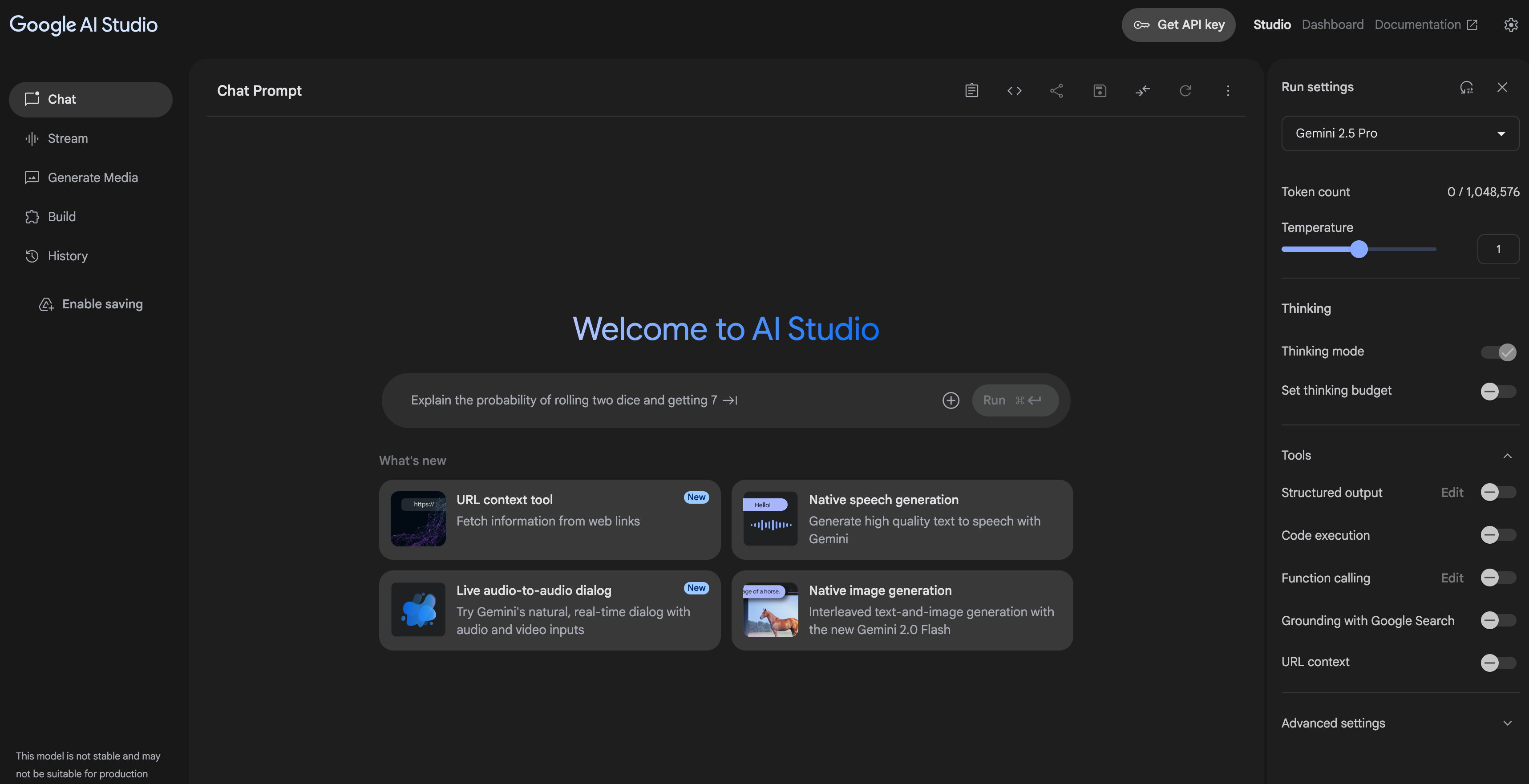This screenshot has height=784, width=1529.
Task: Click the Temperature slider handle
Action: pyautogui.click(x=1359, y=249)
